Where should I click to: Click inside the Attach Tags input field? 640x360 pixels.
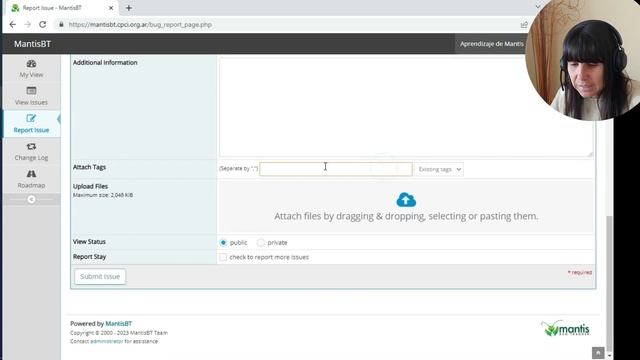click(x=336, y=169)
